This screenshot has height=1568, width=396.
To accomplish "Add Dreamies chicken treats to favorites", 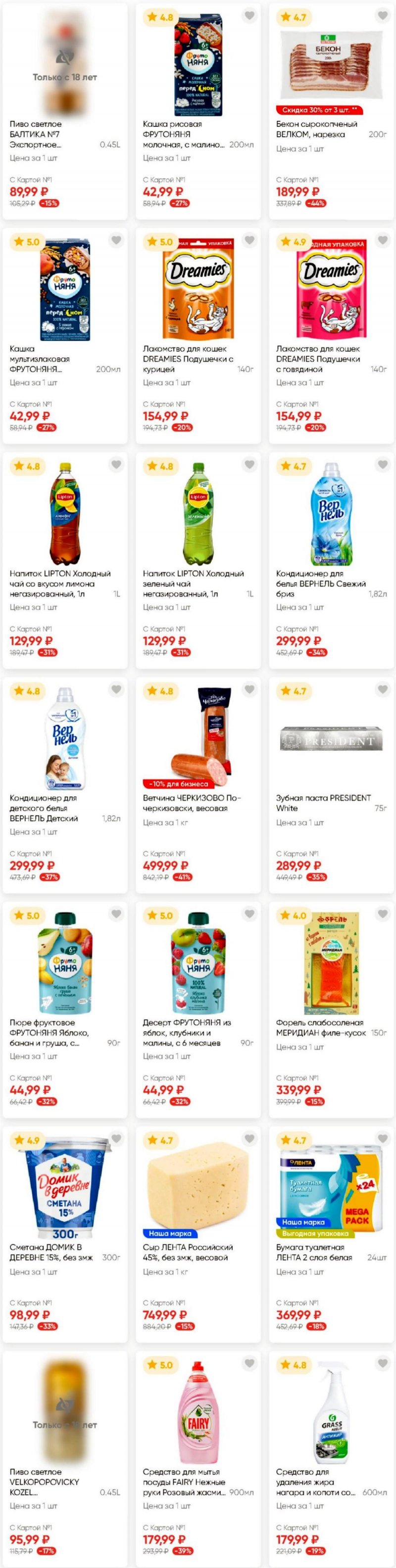I will tap(249, 240).
